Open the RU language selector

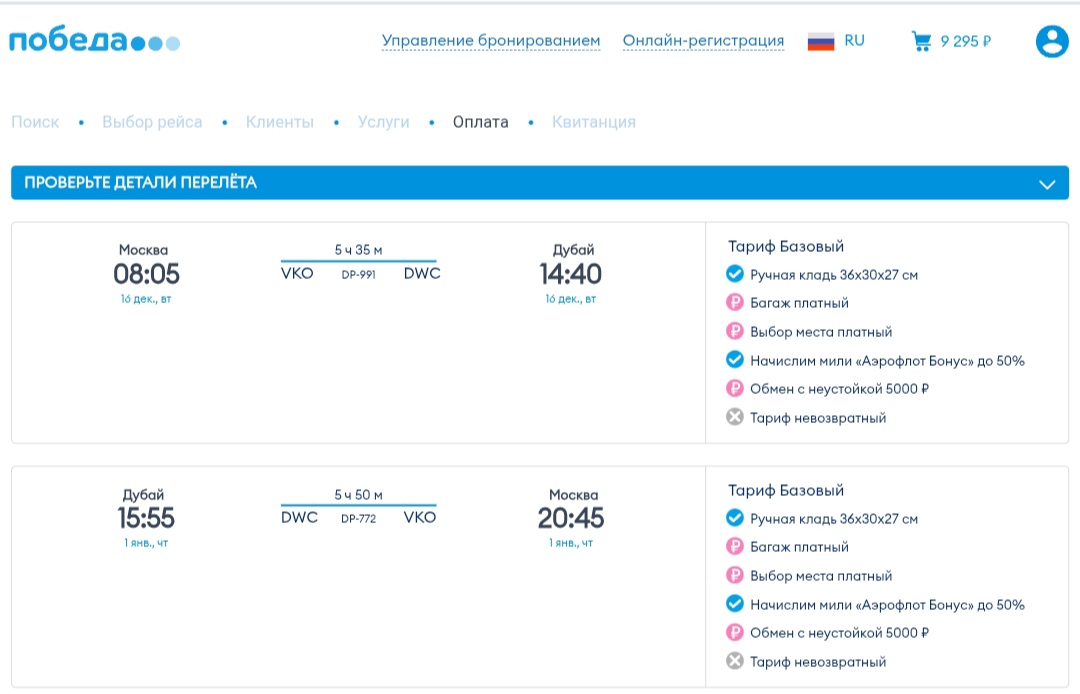coord(854,41)
